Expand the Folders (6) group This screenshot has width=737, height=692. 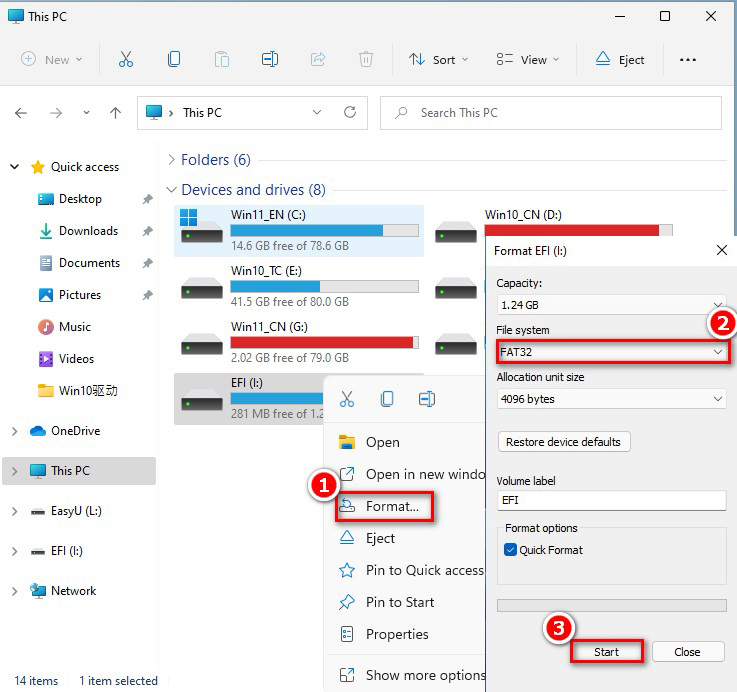point(171,160)
